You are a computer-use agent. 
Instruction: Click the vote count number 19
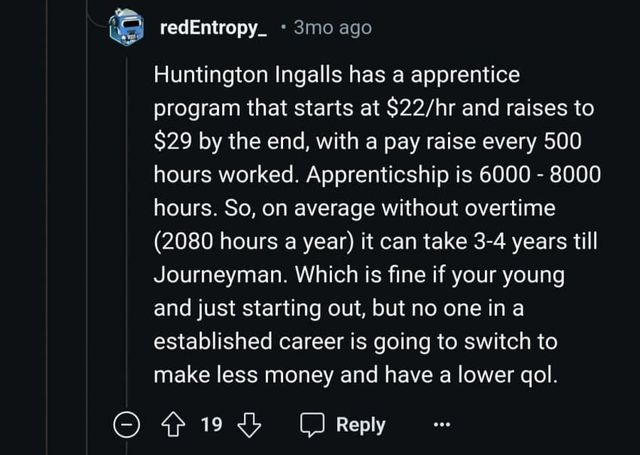coord(211,424)
